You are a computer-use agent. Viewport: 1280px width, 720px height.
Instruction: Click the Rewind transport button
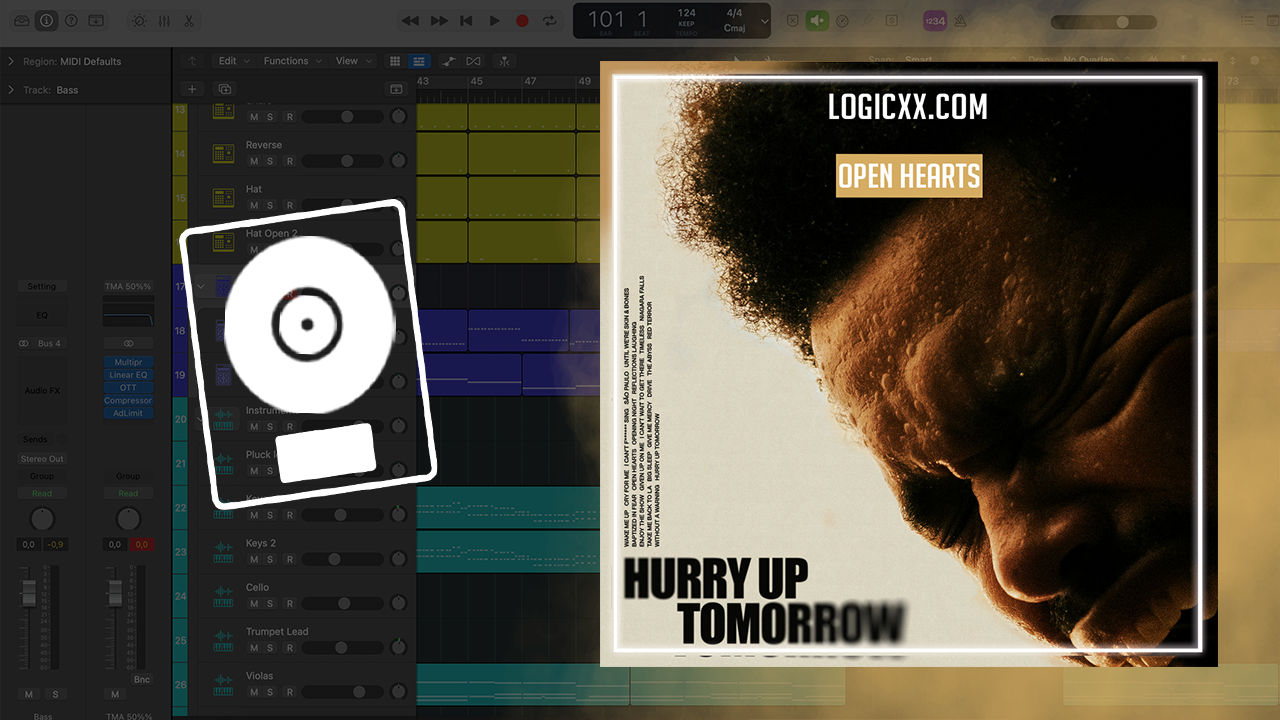coord(410,20)
